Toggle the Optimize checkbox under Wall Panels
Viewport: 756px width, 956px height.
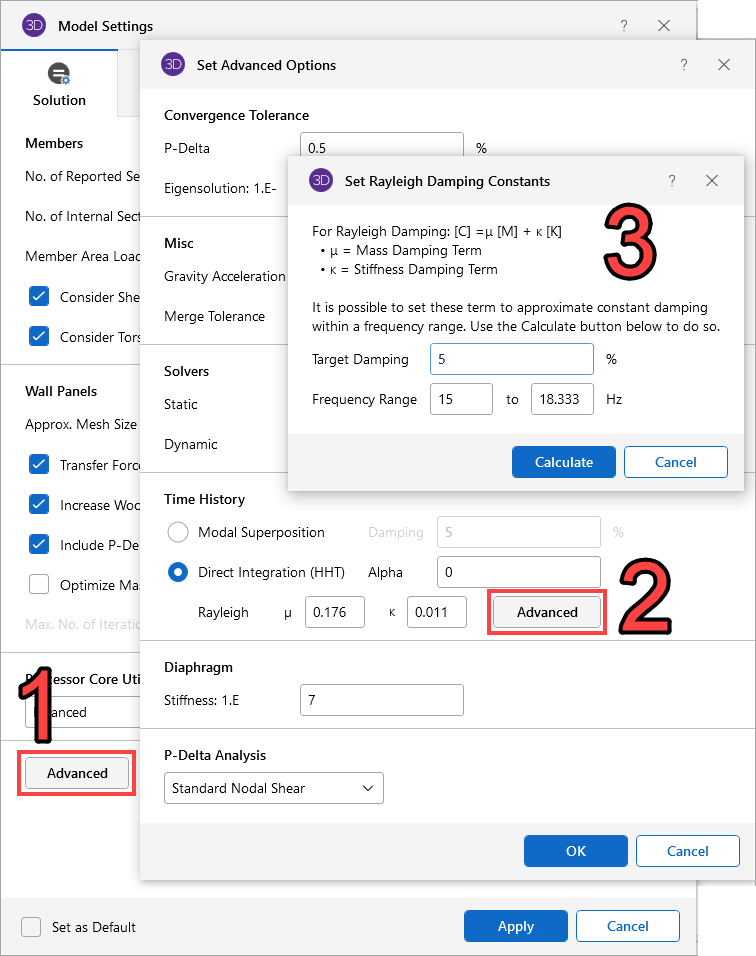39,584
